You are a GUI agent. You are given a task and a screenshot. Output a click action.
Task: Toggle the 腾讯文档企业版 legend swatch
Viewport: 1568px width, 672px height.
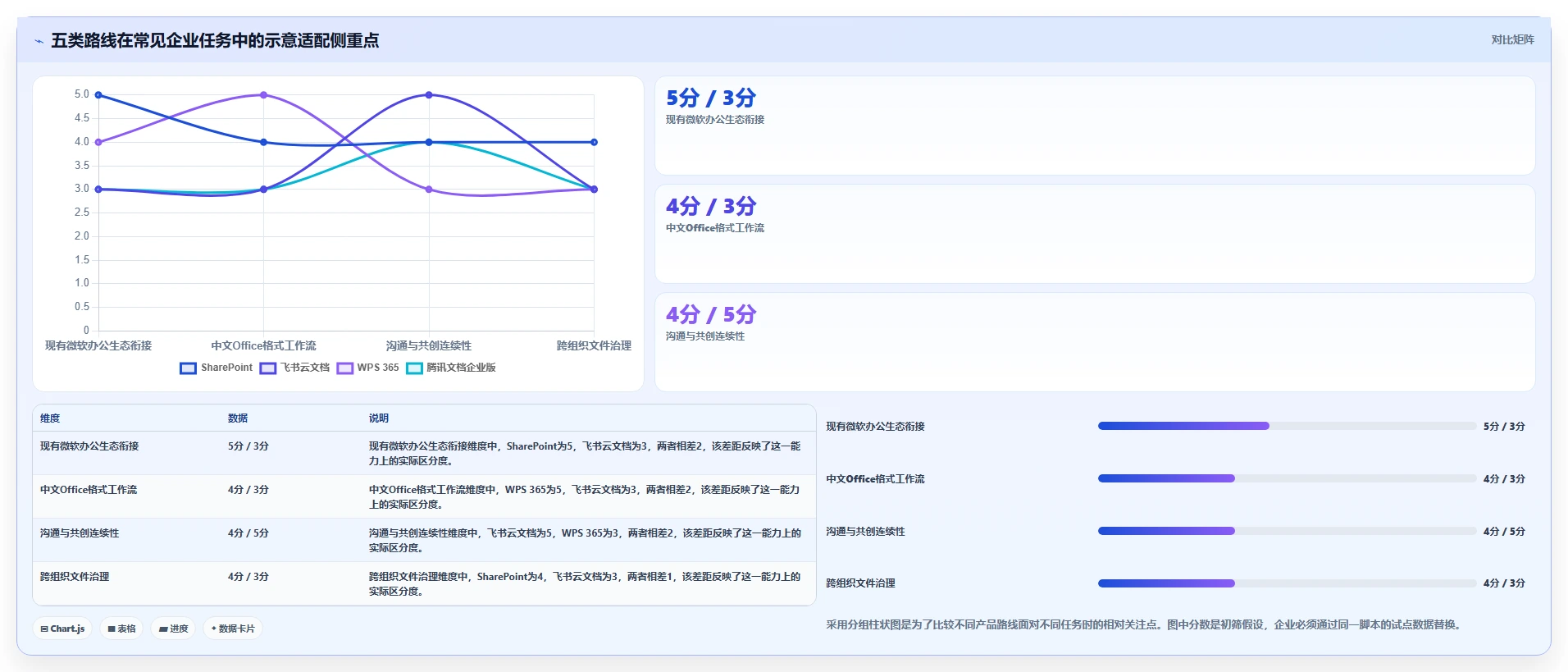pyautogui.click(x=414, y=368)
